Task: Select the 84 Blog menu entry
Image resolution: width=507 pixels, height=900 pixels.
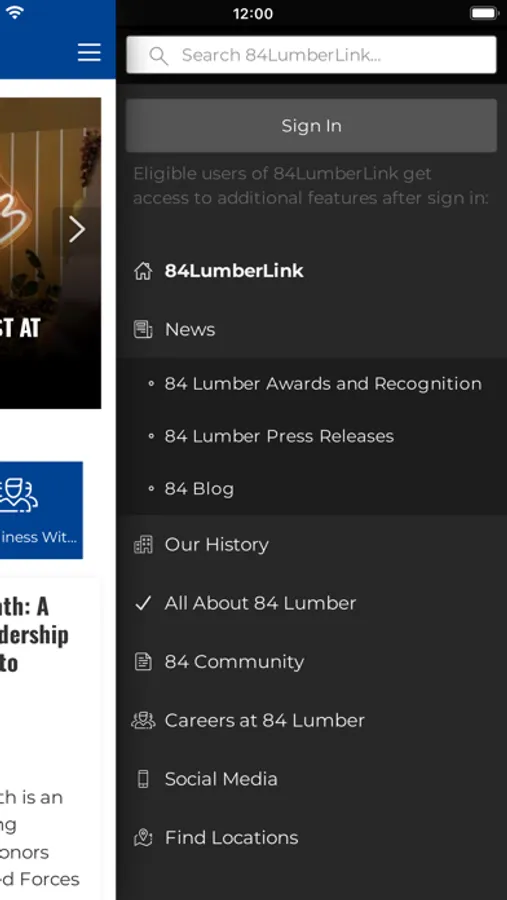Action: pos(199,489)
